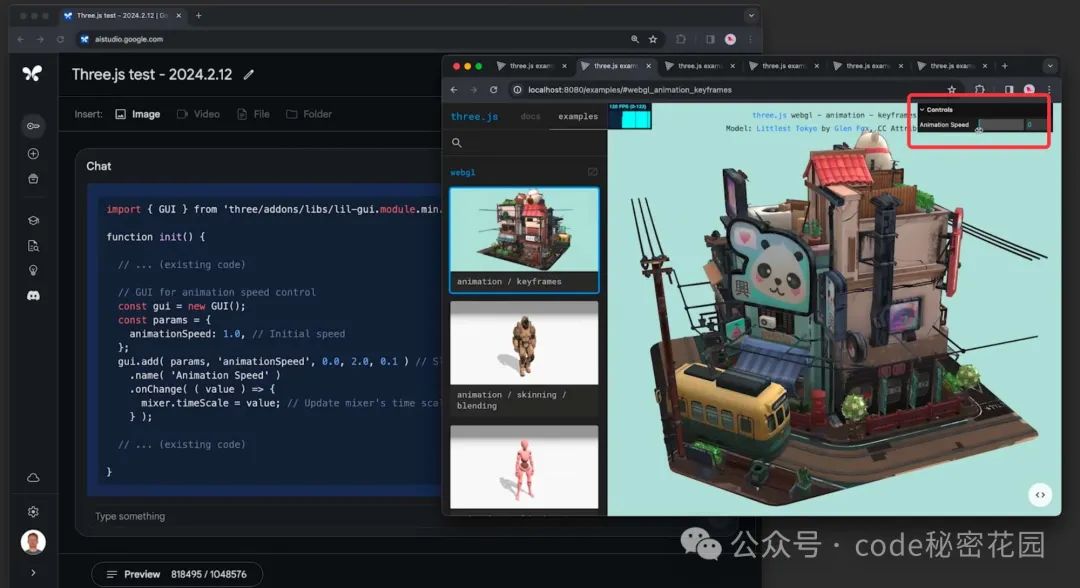This screenshot has height=588, width=1080.
Task: Click the webgl category heading
Action: (463, 173)
